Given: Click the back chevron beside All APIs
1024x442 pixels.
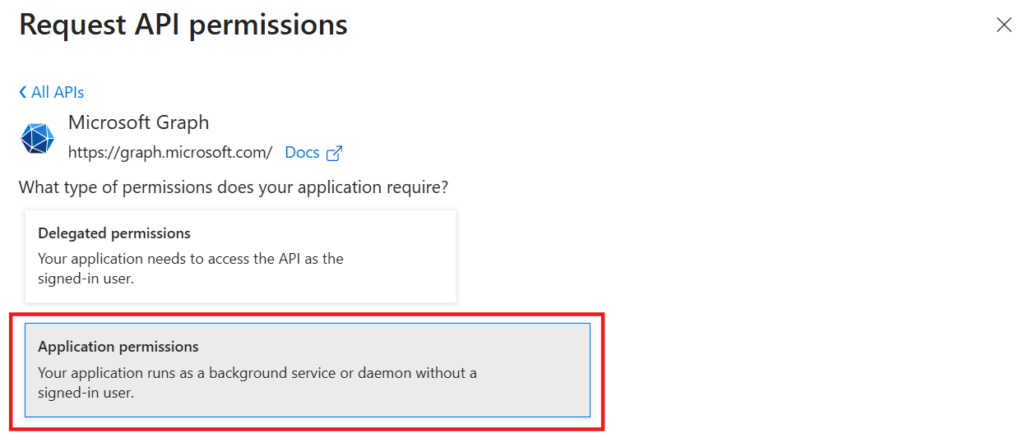Looking at the screenshot, I should [23, 92].
